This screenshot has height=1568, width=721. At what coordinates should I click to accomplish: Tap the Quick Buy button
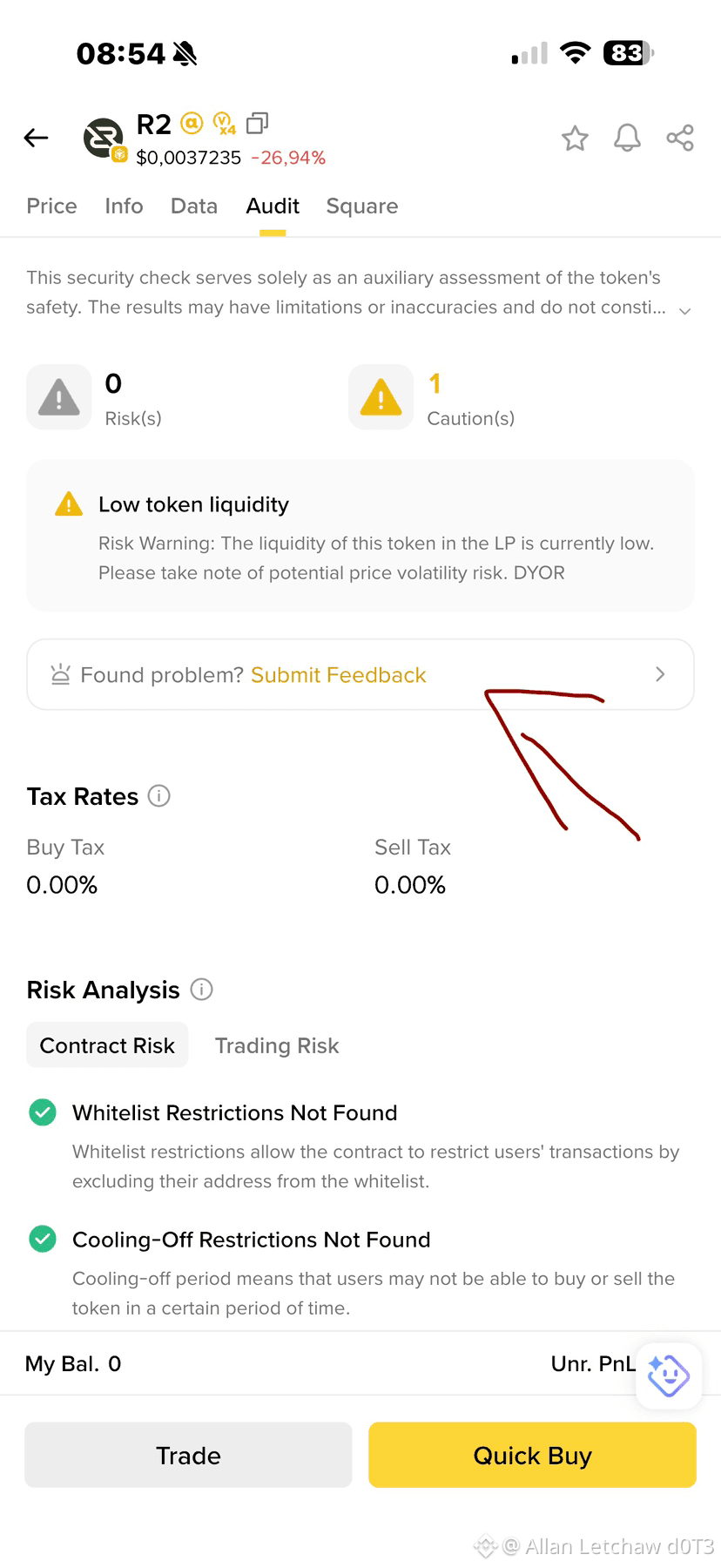click(x=532, y=1455)
